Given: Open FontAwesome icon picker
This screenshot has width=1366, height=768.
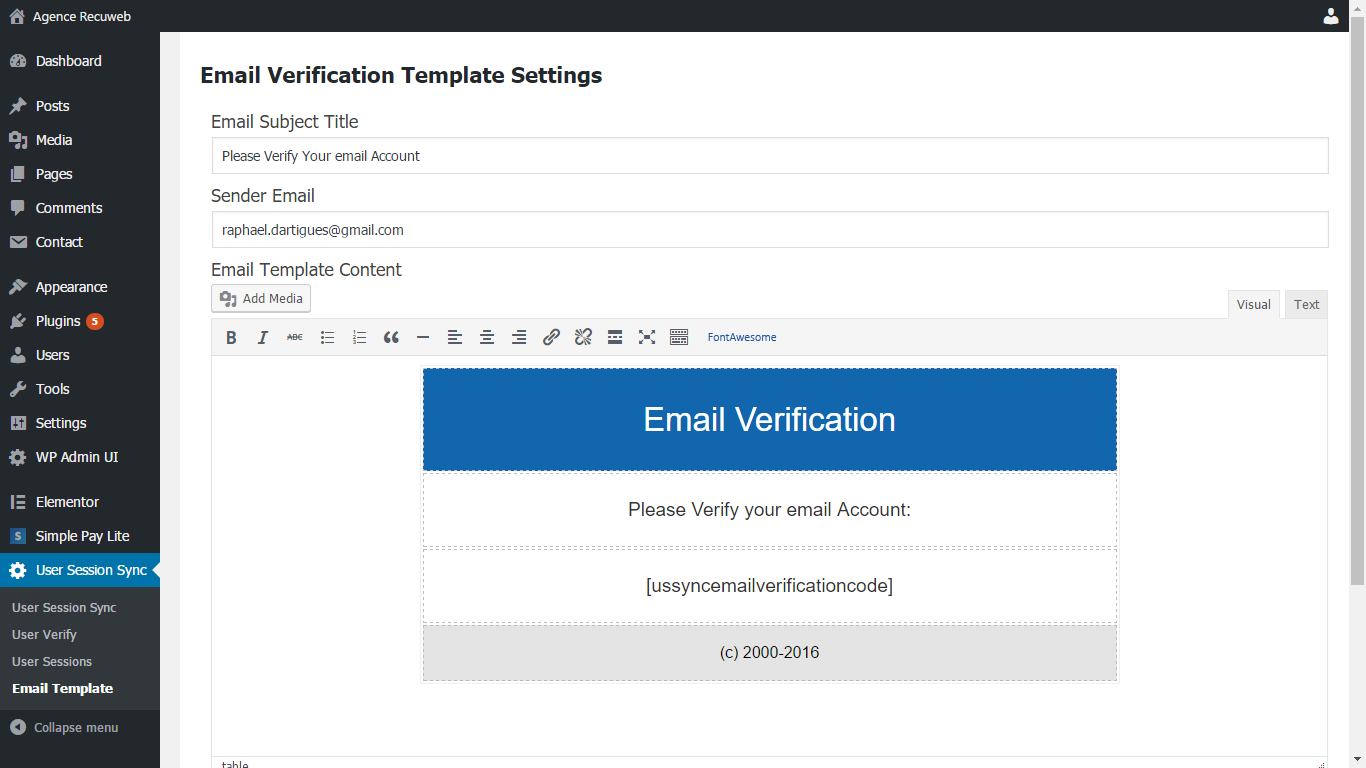Looking at the screenshot, I should click(742, 338).
